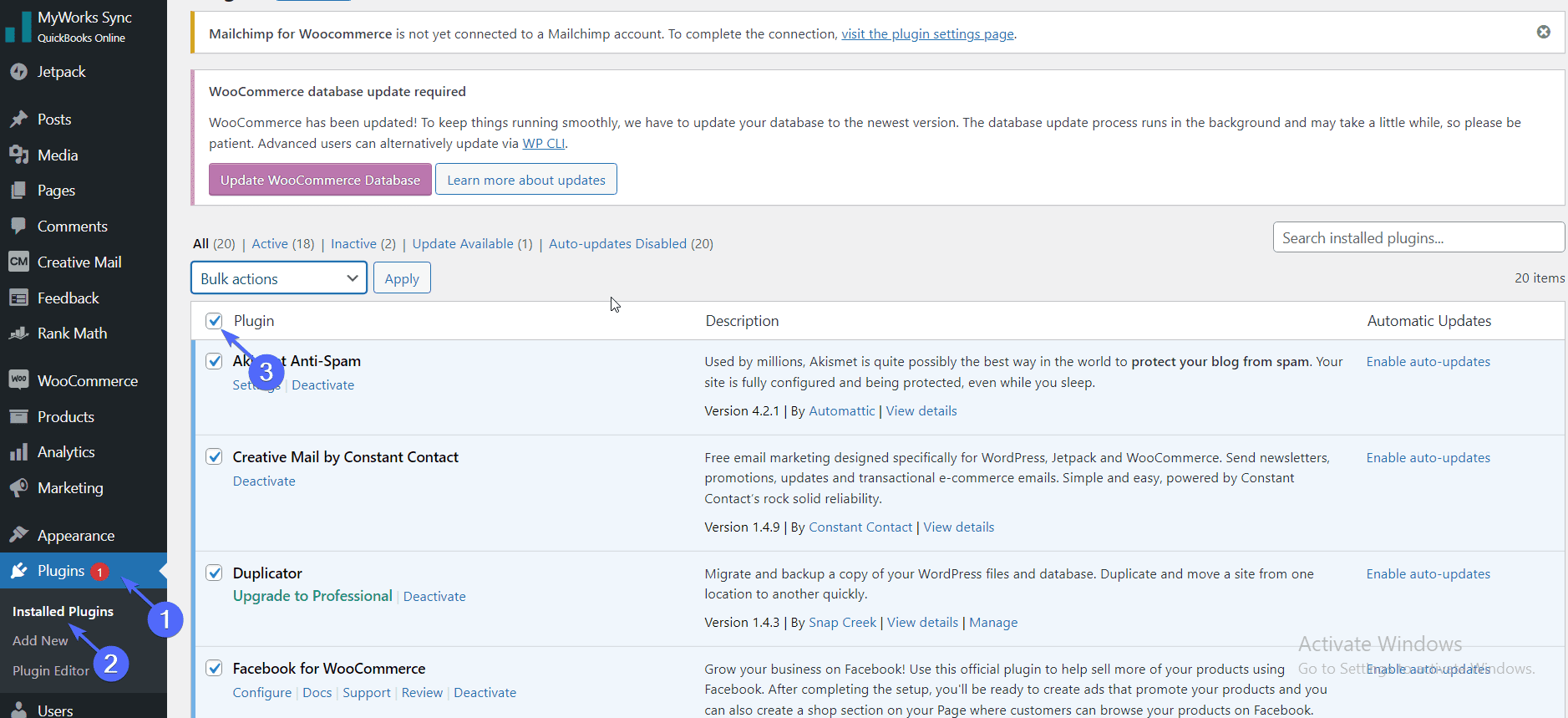
Task: Toggle the select-all plugins checkbox
Action: (x=215, y=320)
